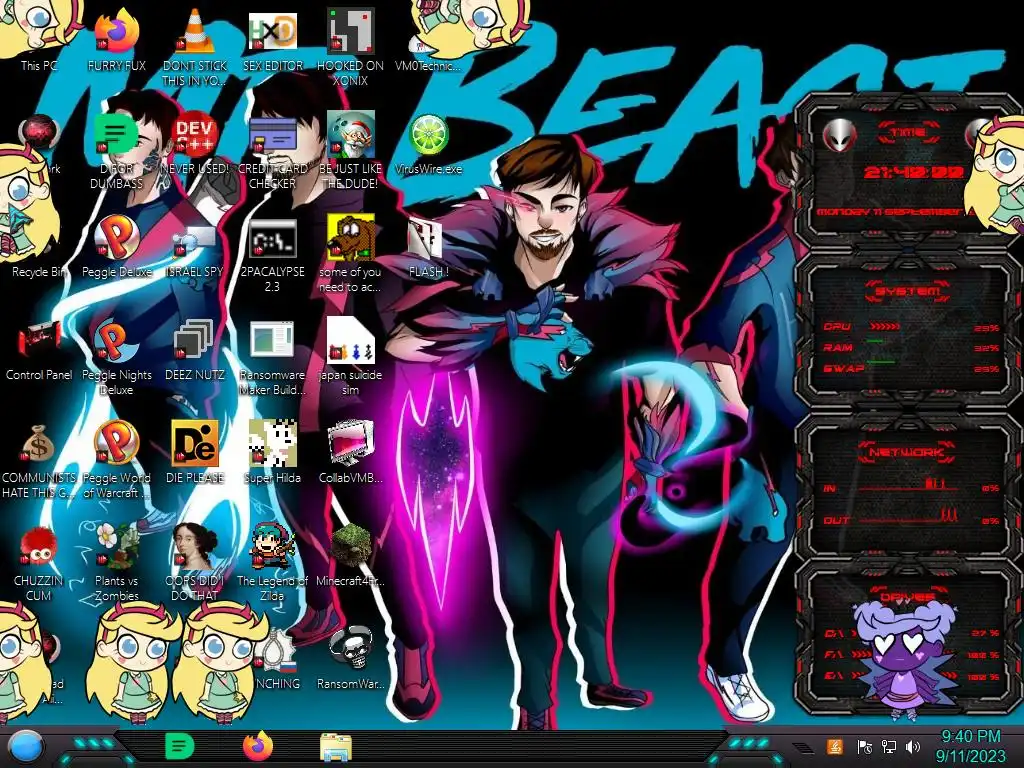This screenshot has height=768, width=1024.
Task: Click the C:\ drive row in Drives widget
Action: click(x=911, y=633)
